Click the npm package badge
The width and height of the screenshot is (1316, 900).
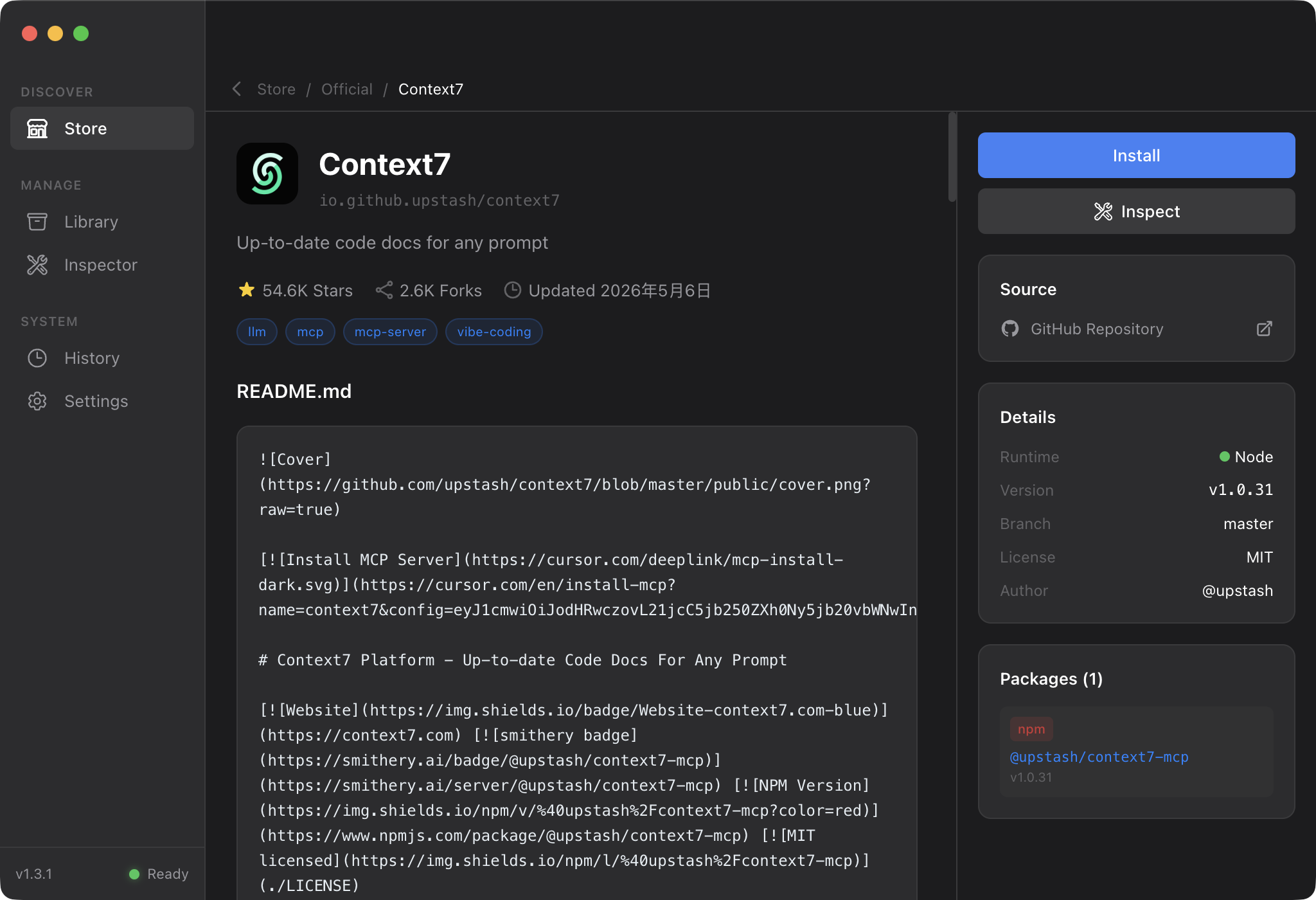pos(1031,729)
